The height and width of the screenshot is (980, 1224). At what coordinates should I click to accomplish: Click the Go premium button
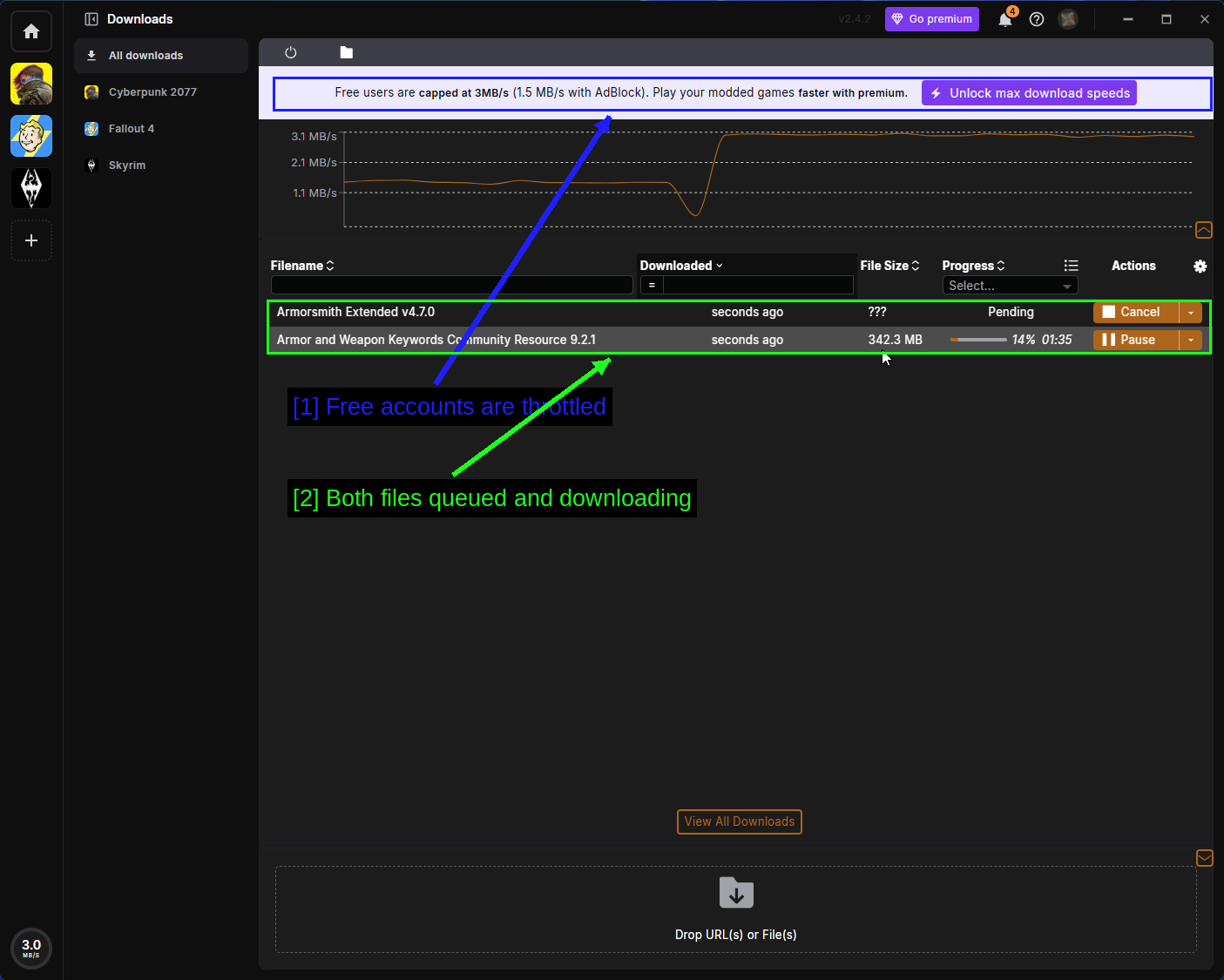[x=932, y=19]
